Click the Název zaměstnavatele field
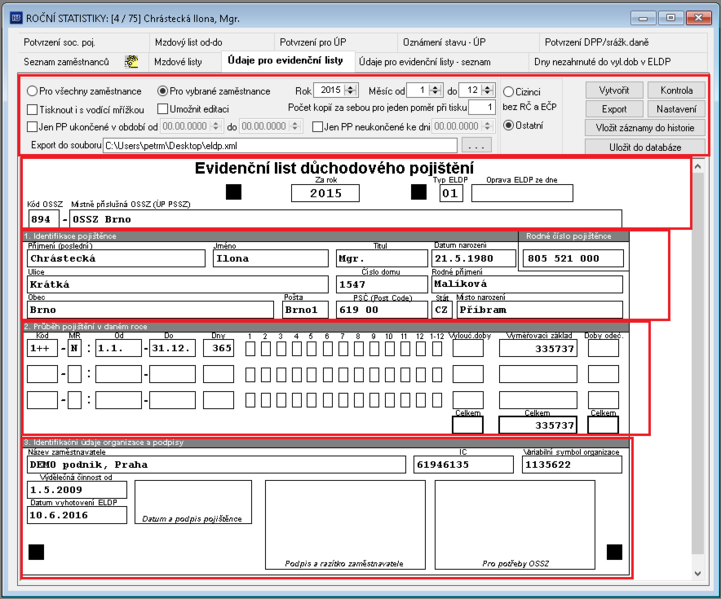 coord(217,464)
